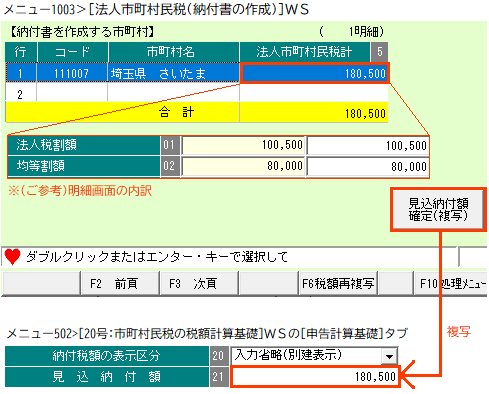Click the 見込納付額 field showing 180,500
Screen dimensions: 489x394
315,377
